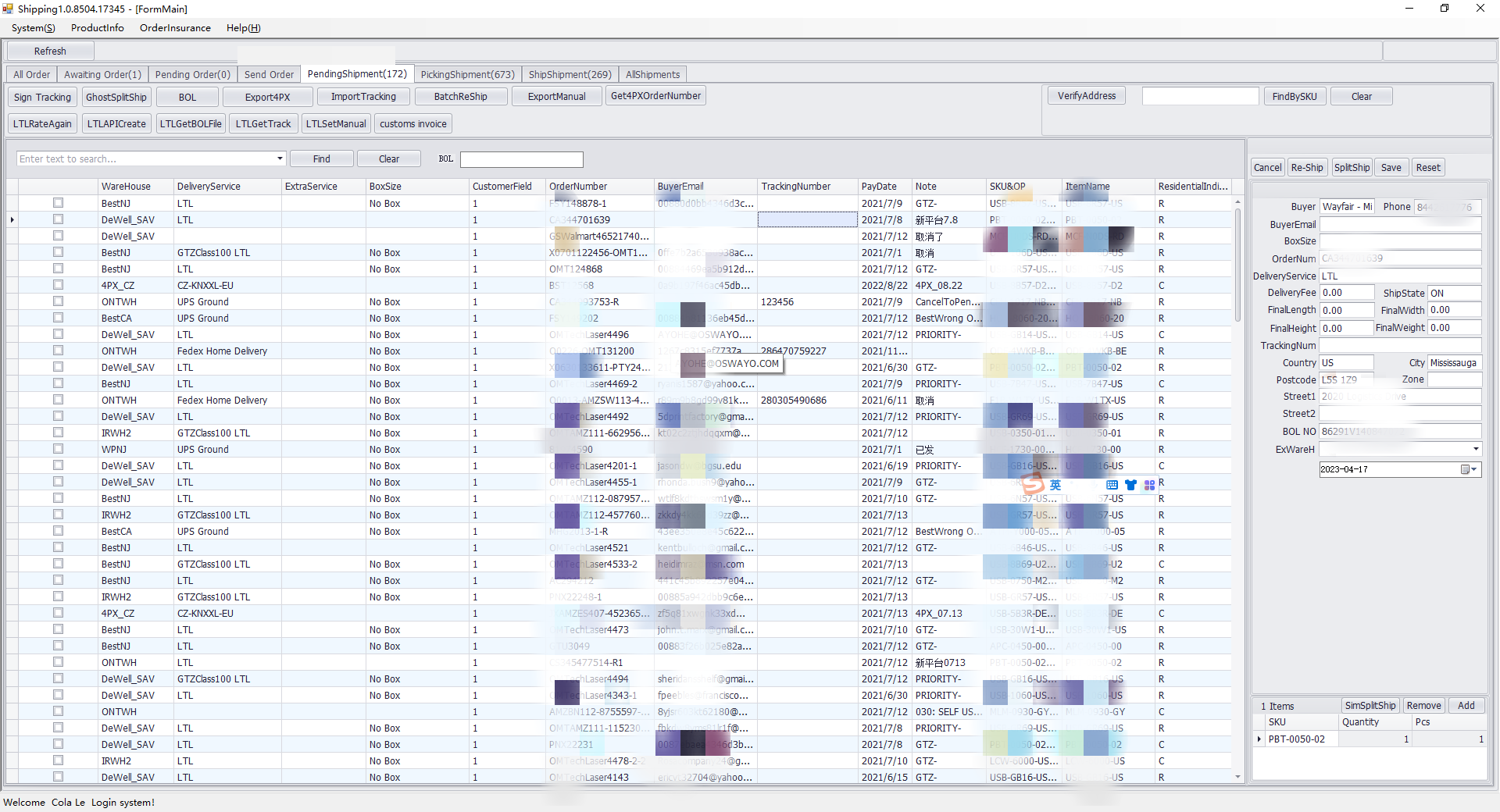Click the grid vertical scrollbar thumb
Viewport: 1500px width, 812px height.
pyautogui.click(x=1237, y=265)
